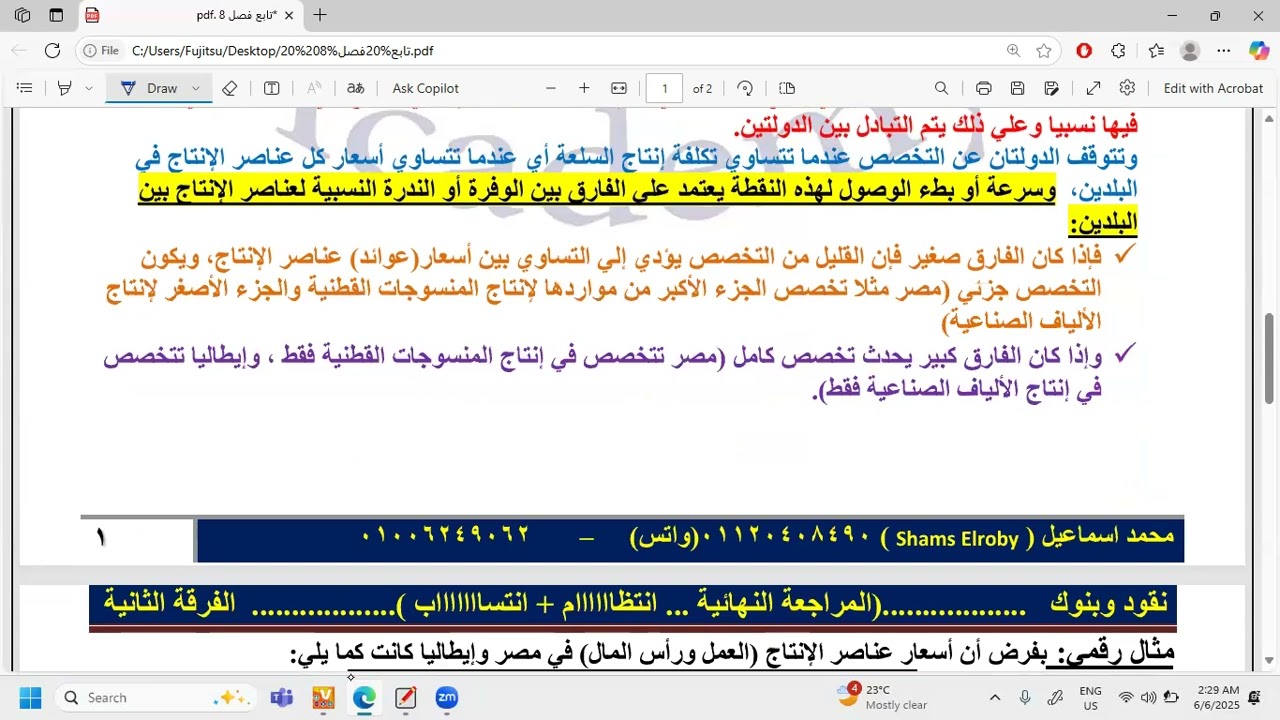Click the page number input field
This screenshot has width=1280, height=720.
pos(664,88)
